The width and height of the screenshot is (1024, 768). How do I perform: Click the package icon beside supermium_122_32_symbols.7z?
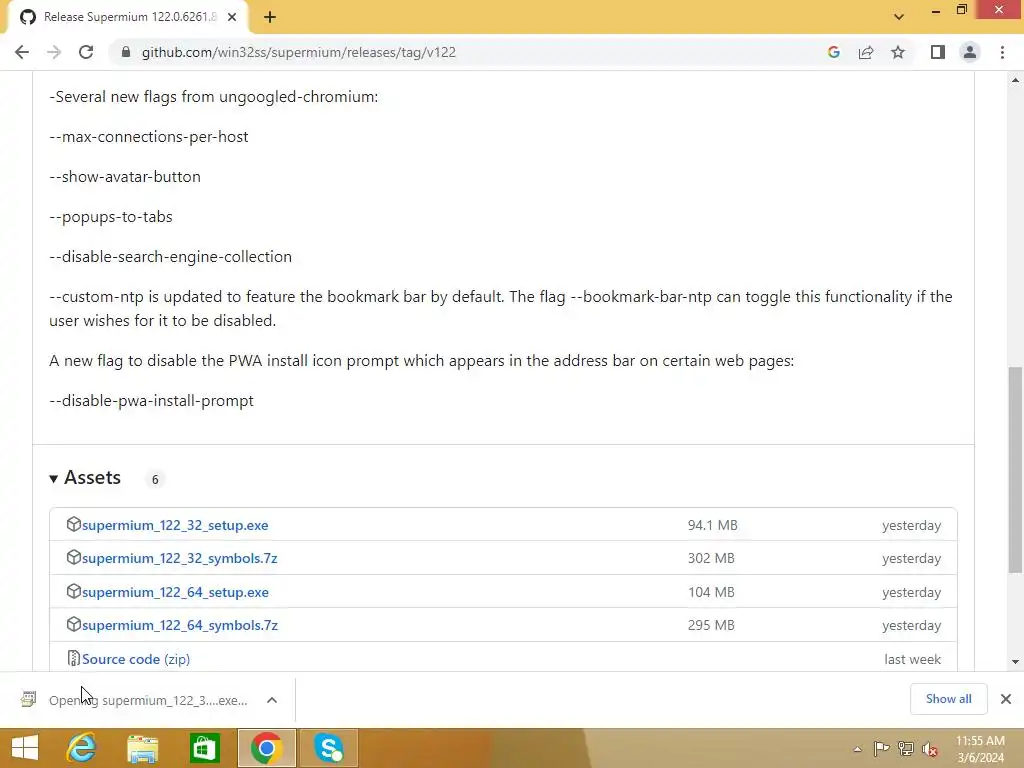(73, 557)
